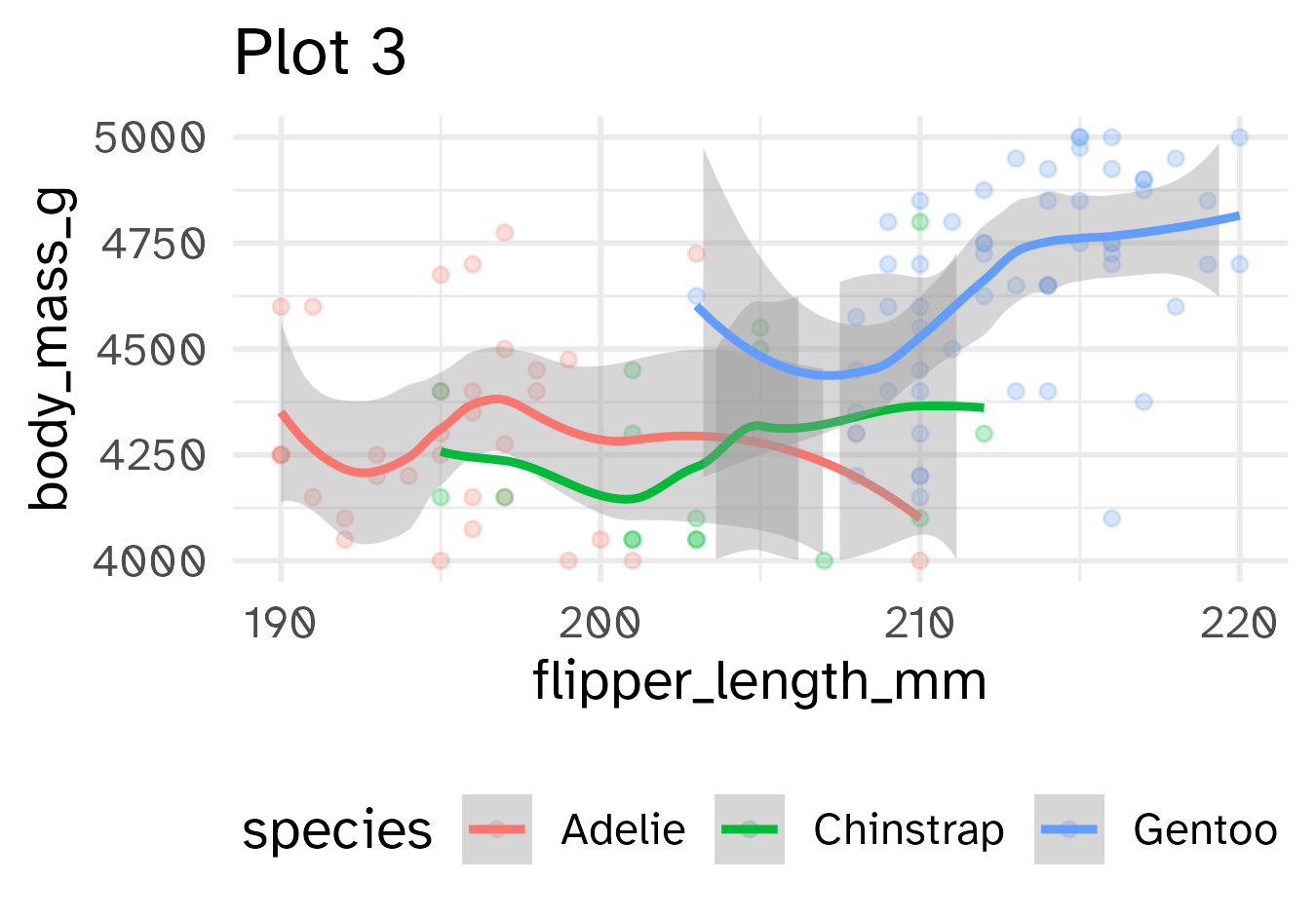Click the Chinstrap legend color key
The height and width of the screenshot is (921, 1316).
click(749, 829)
